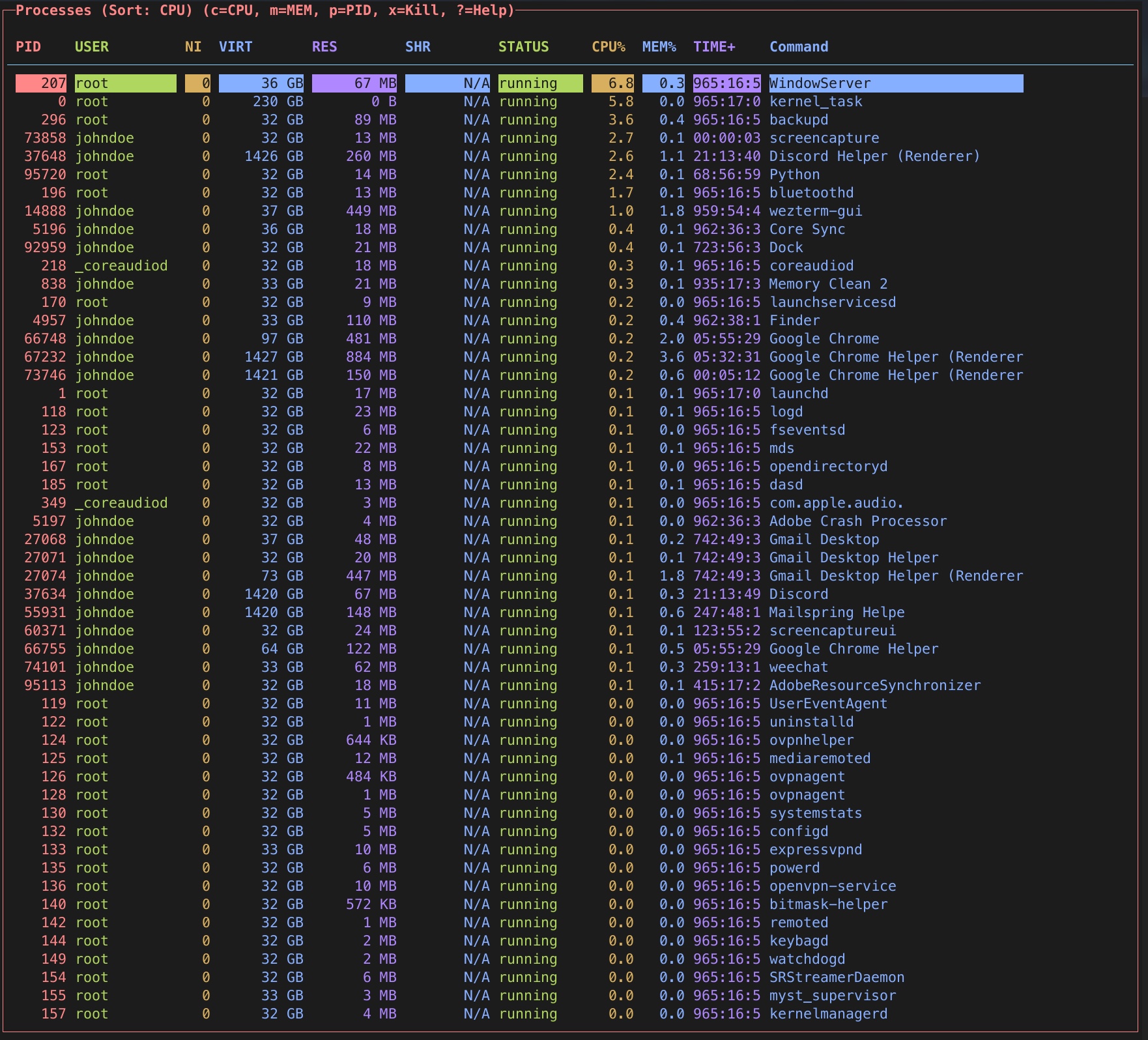Select ovpnagent process PID 128
This screenshot has width=1148, height=1040.
519,795
